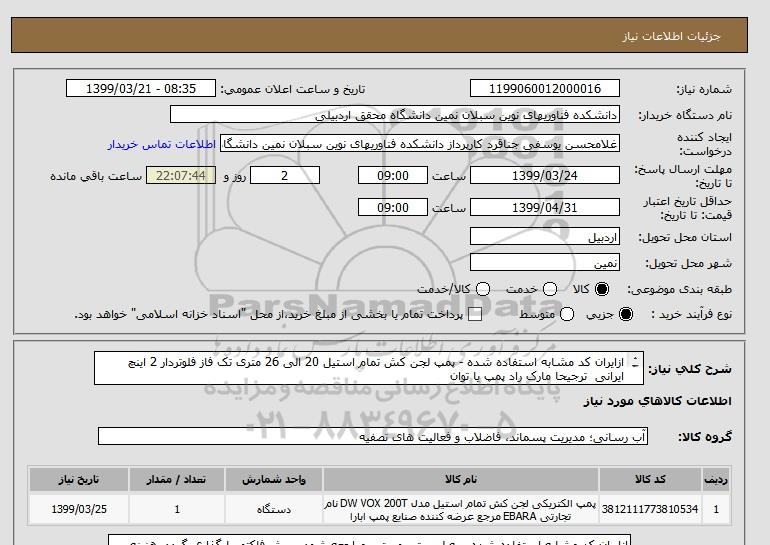The image size is (770, 545).
Task: Click the کد کالا column header
Action: pyautogui.click(x=650, y=480)
